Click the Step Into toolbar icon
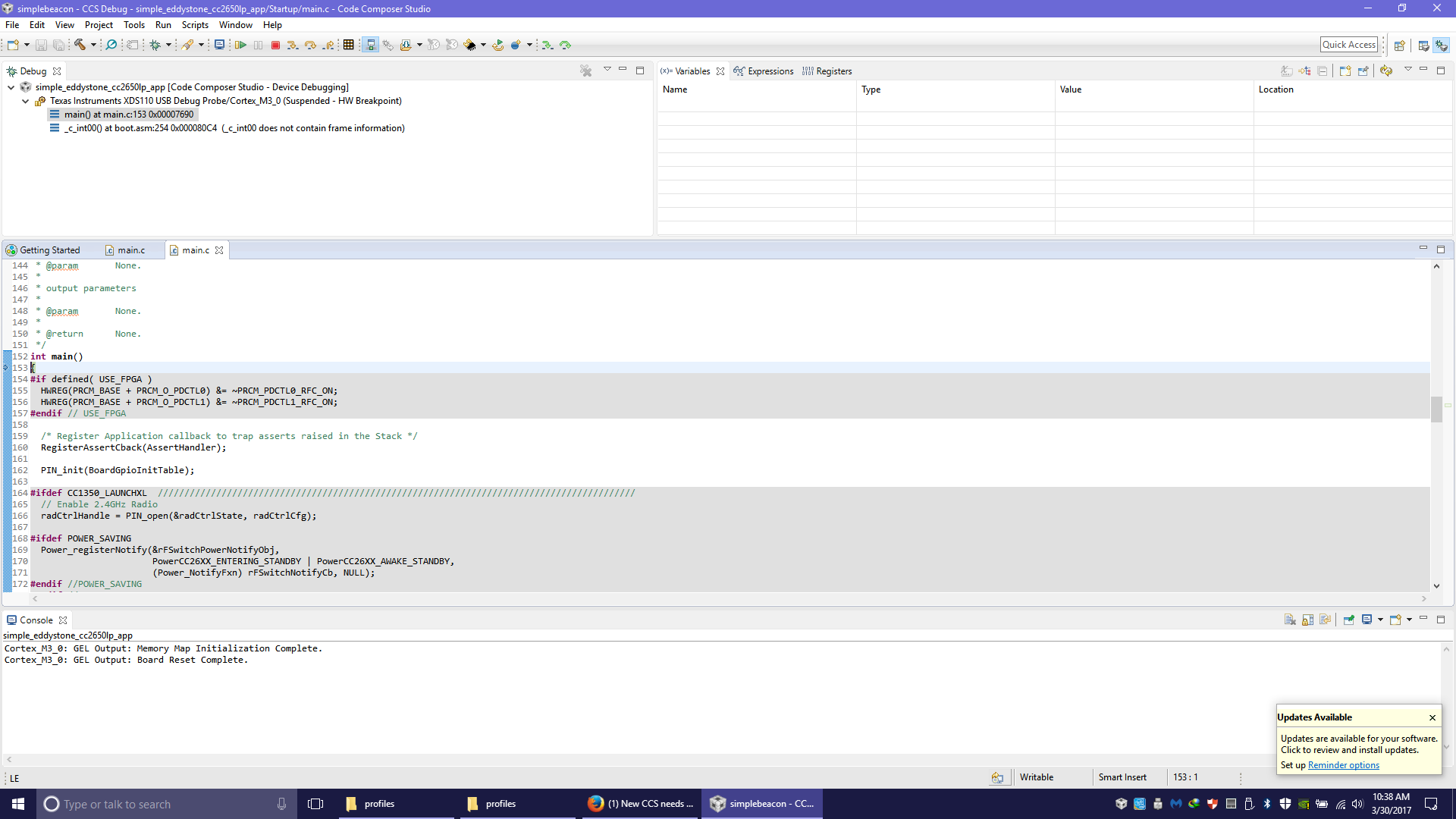This screenshot has width=1456, height=819. pyautogui.click(x=293, y=45)
